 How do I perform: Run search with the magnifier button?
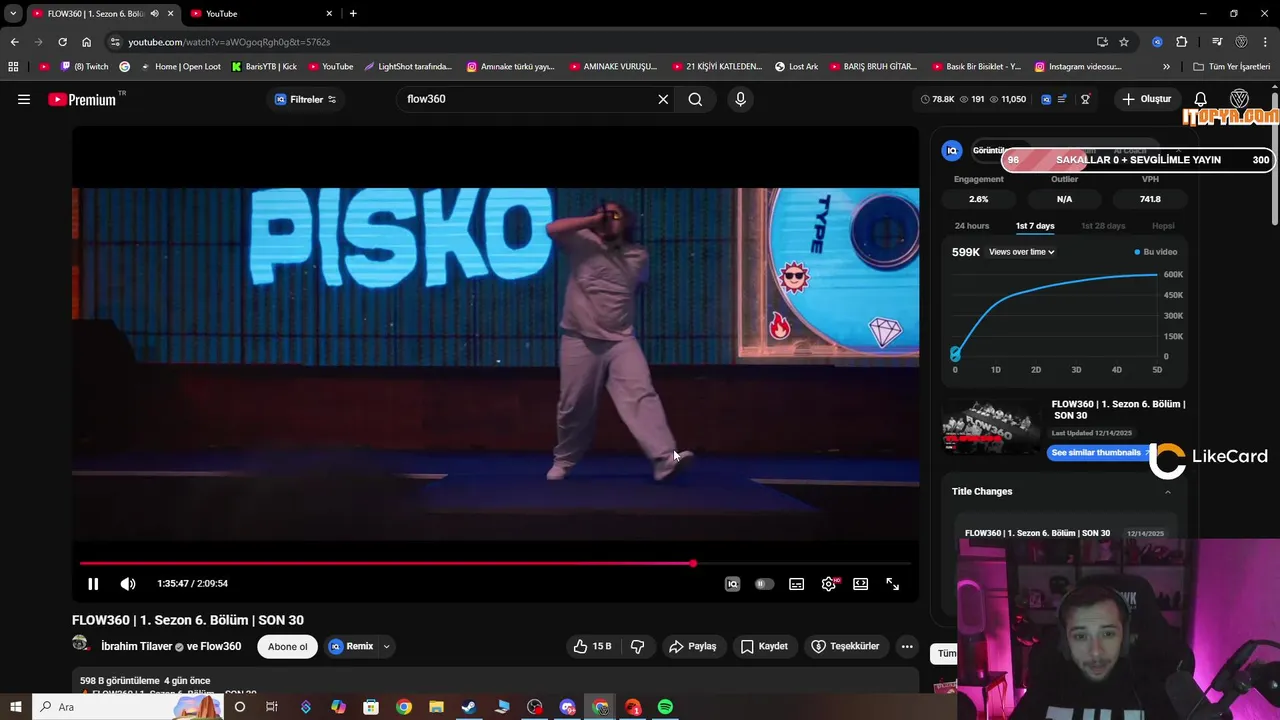point(695,99)
